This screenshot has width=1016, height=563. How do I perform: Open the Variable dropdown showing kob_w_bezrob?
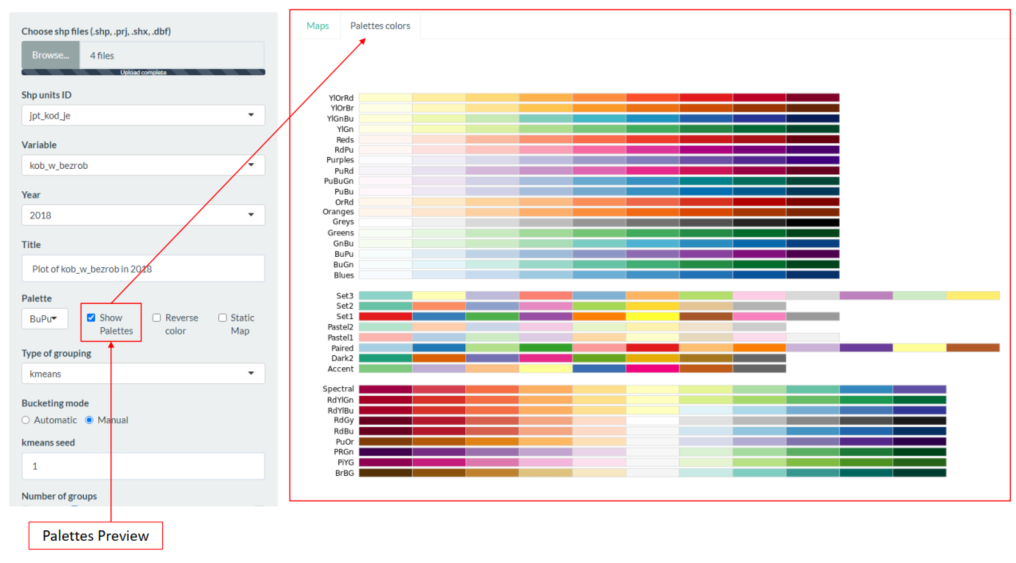[143, 165]
